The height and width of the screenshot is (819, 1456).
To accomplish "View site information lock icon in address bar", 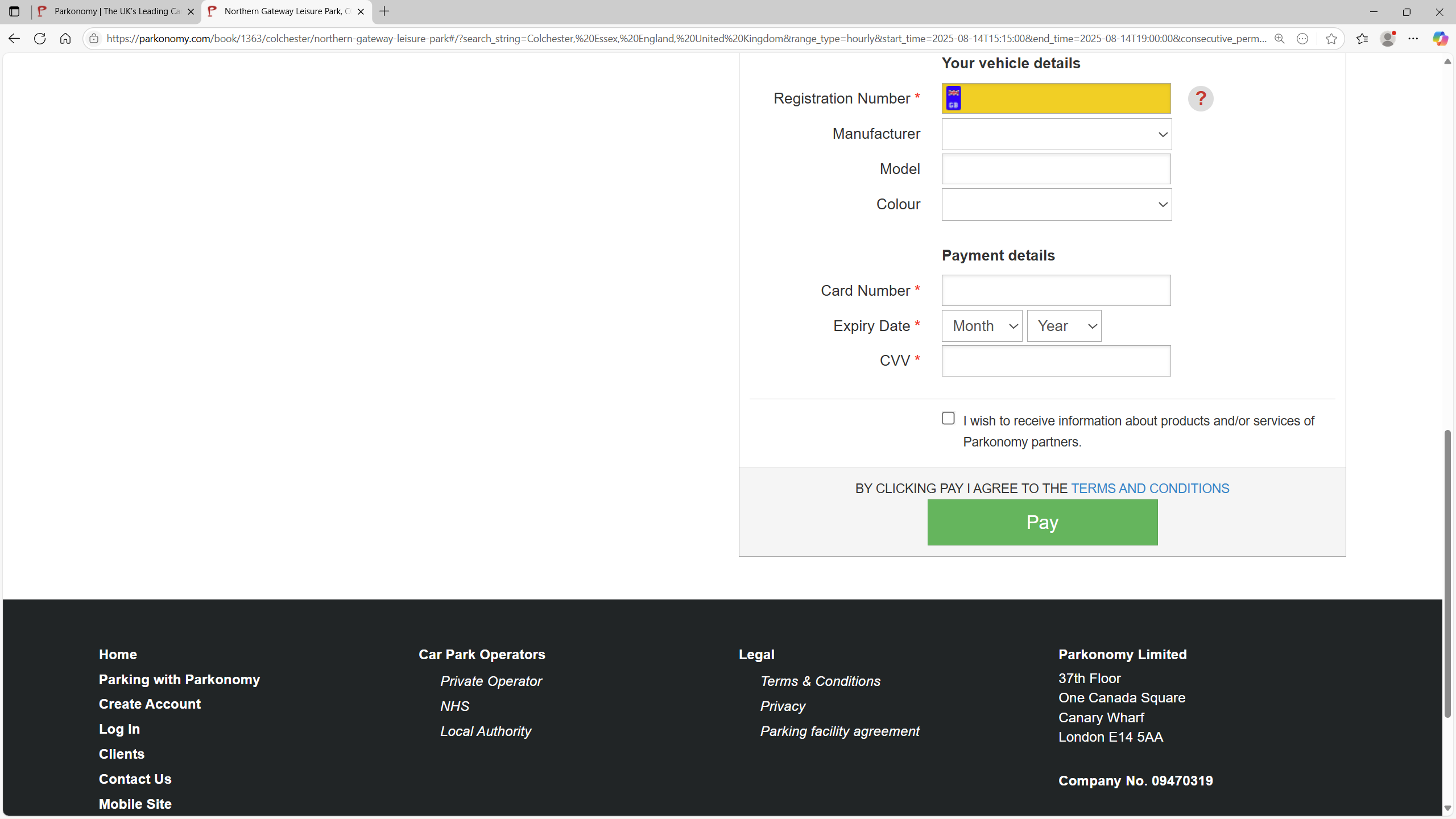I will 94,39.
